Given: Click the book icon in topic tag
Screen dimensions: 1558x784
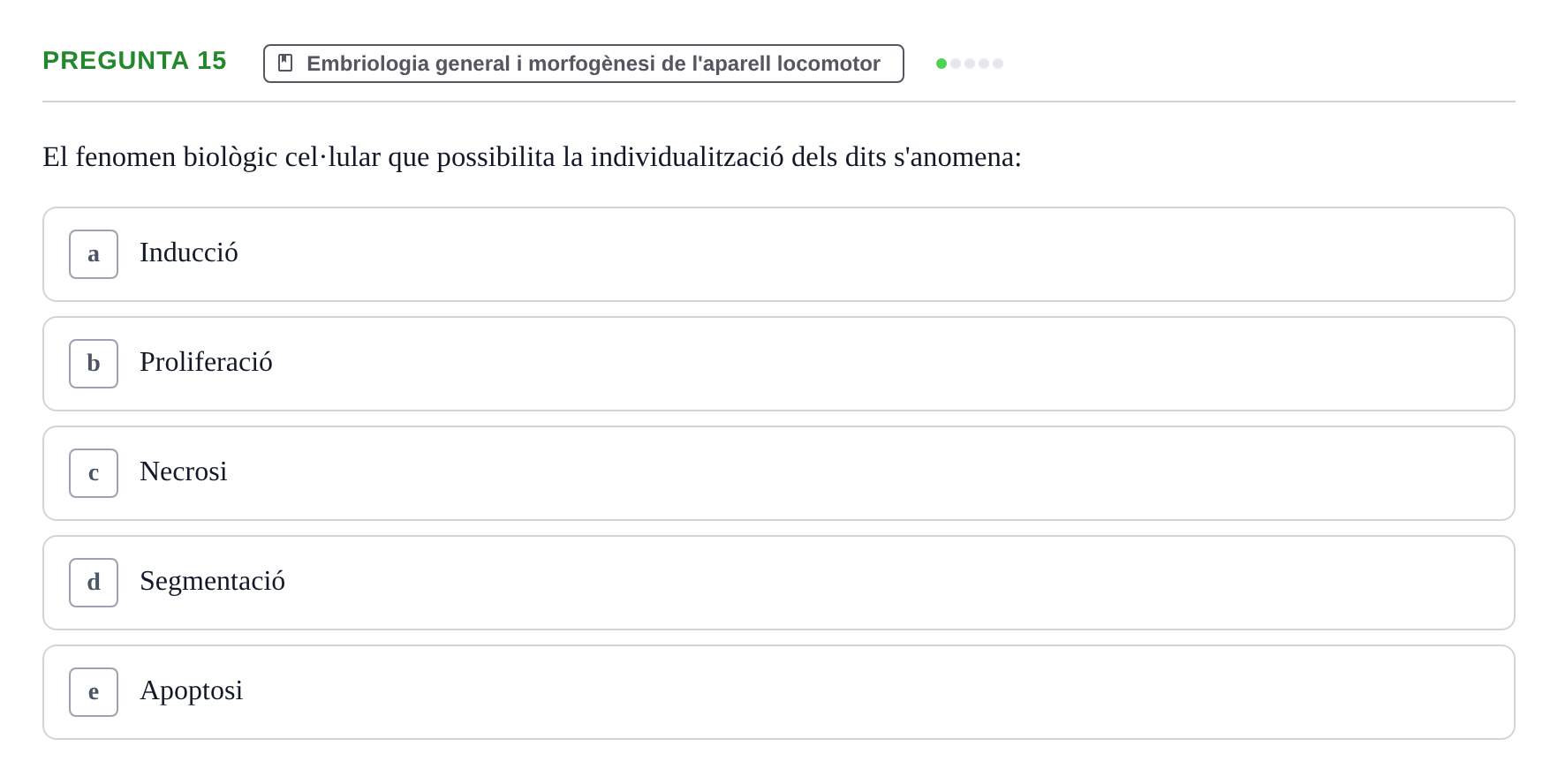Looking at the screenshot, I should tap(285, 63).
